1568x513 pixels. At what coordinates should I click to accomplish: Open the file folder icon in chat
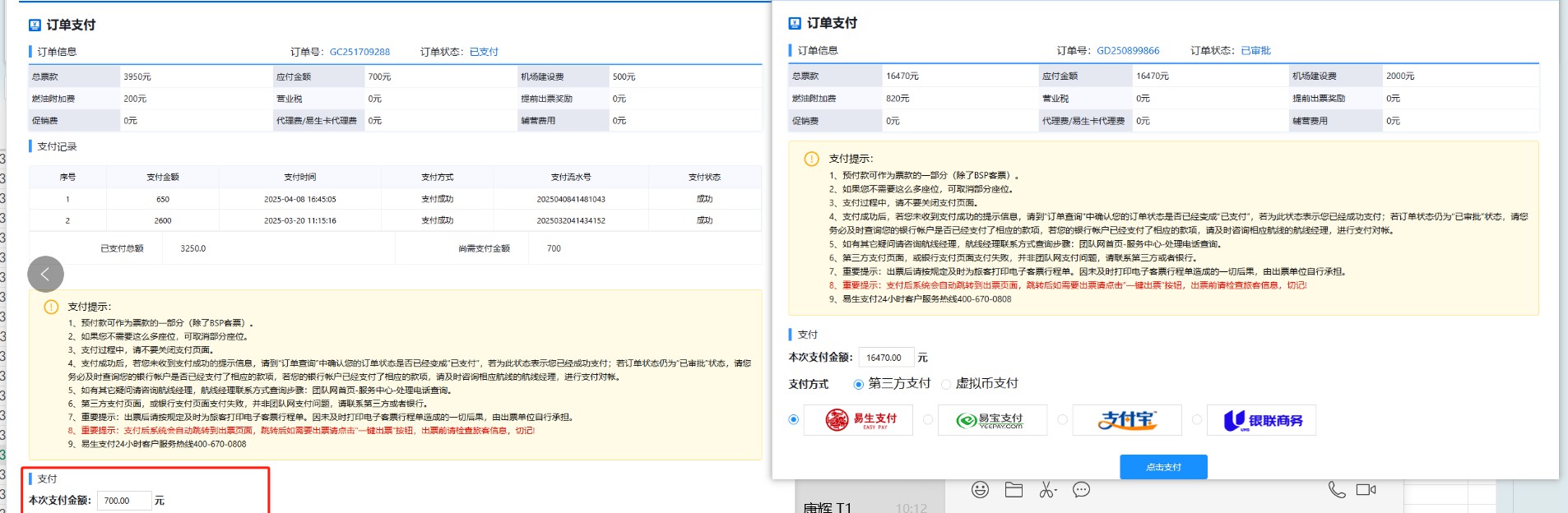tap(1014, 490)
